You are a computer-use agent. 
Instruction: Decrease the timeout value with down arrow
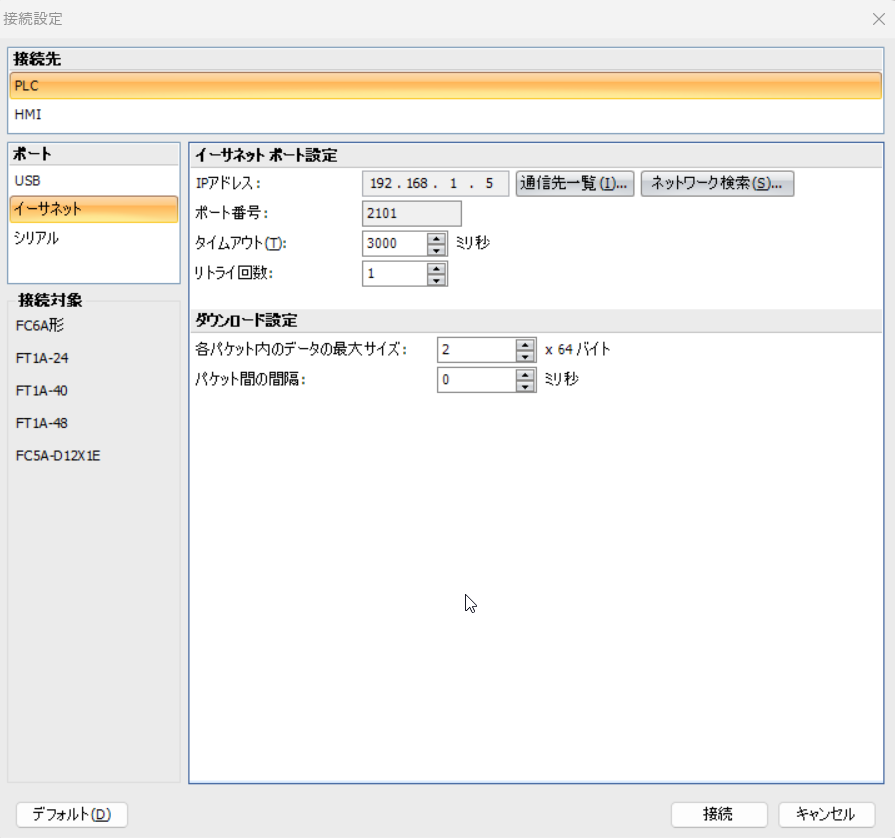click(x=437, y=250)
